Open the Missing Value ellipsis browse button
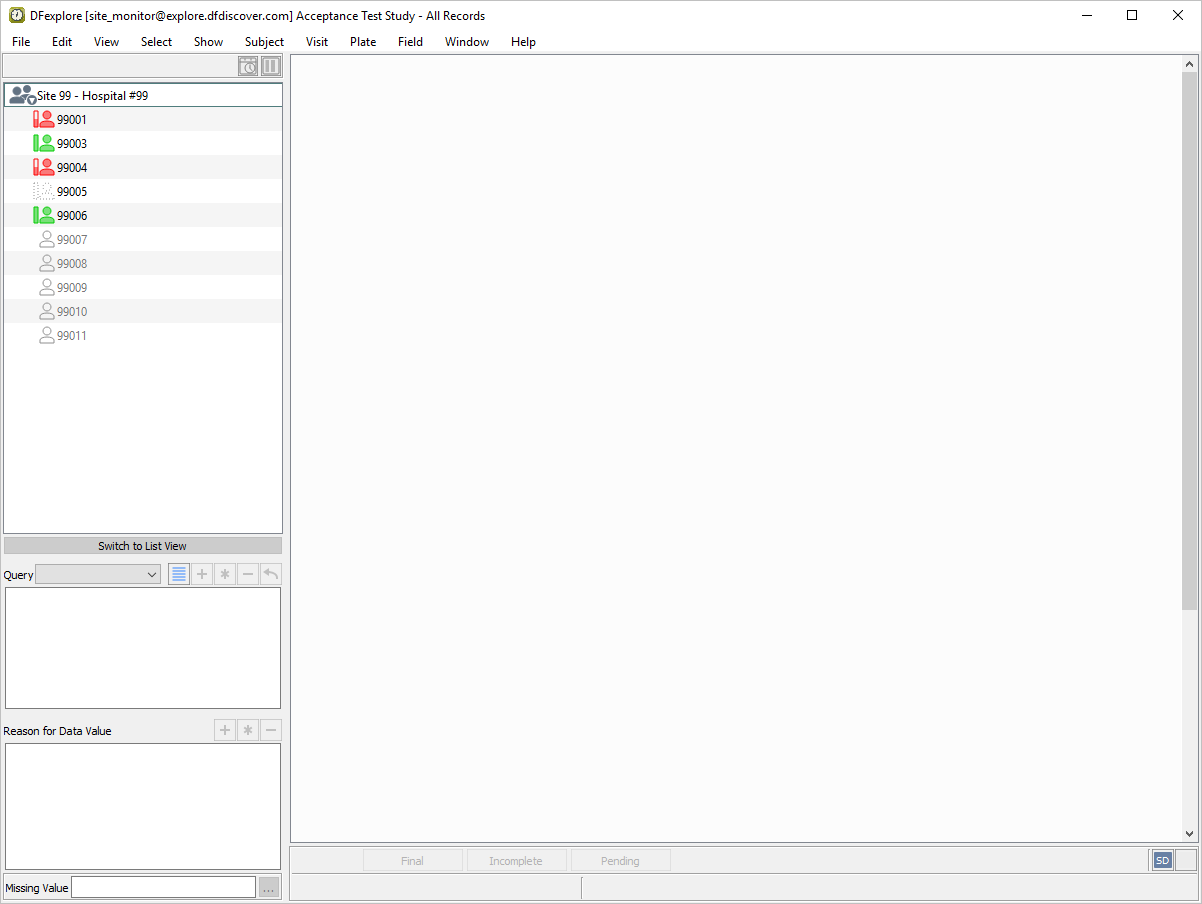This screenshot has width=1202, height=904. pos(269,887)
